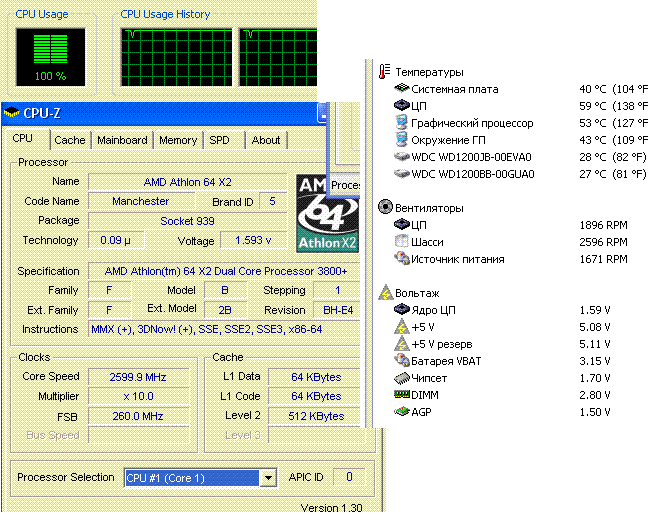Click the Specification field text

(225, 271)
